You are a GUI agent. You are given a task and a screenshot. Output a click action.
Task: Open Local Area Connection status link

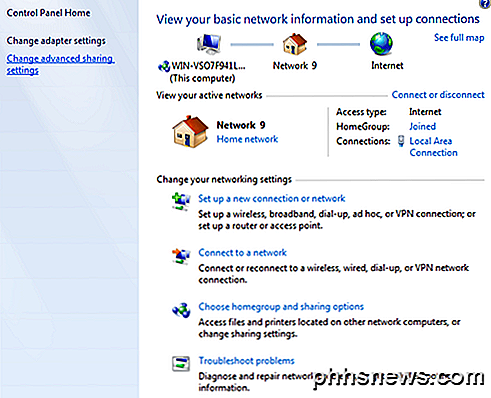tap(433, 147)
